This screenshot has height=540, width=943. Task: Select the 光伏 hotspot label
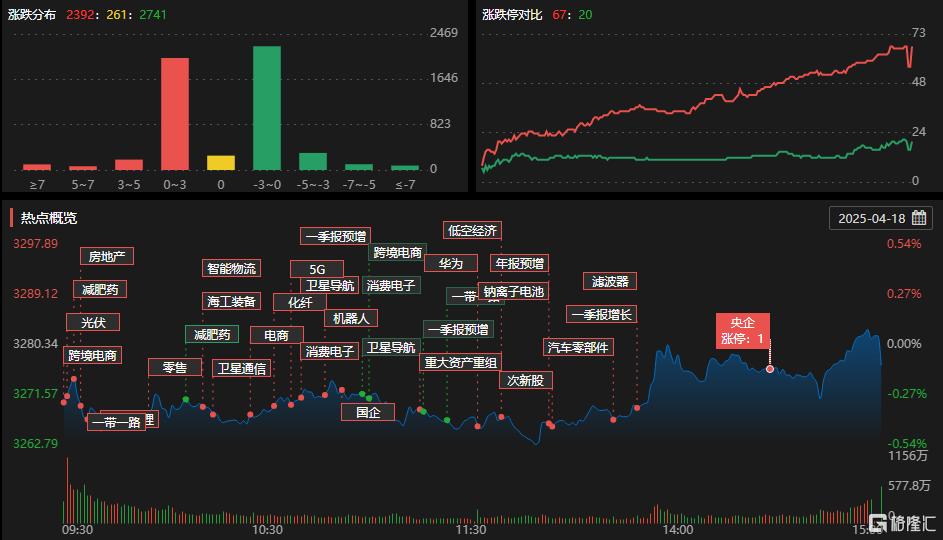pyautogui.click(x=93, y=322)
